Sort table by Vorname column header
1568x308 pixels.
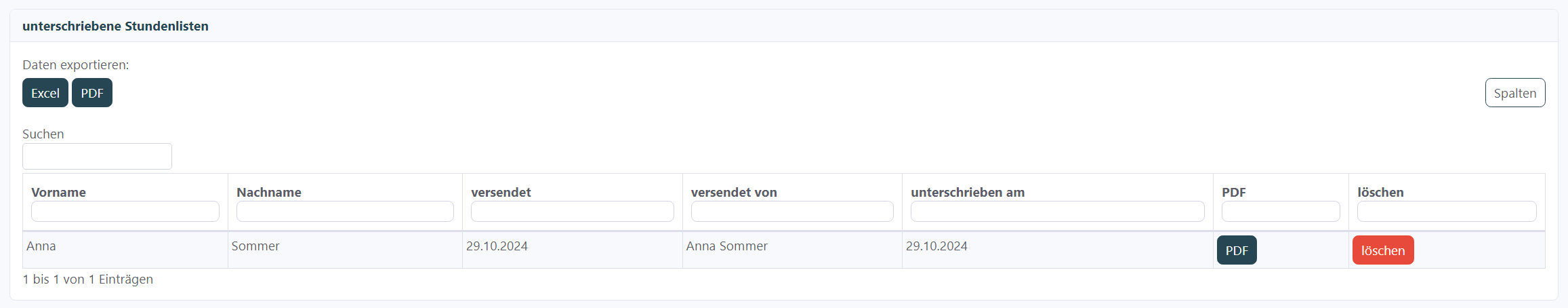(59, 192)
